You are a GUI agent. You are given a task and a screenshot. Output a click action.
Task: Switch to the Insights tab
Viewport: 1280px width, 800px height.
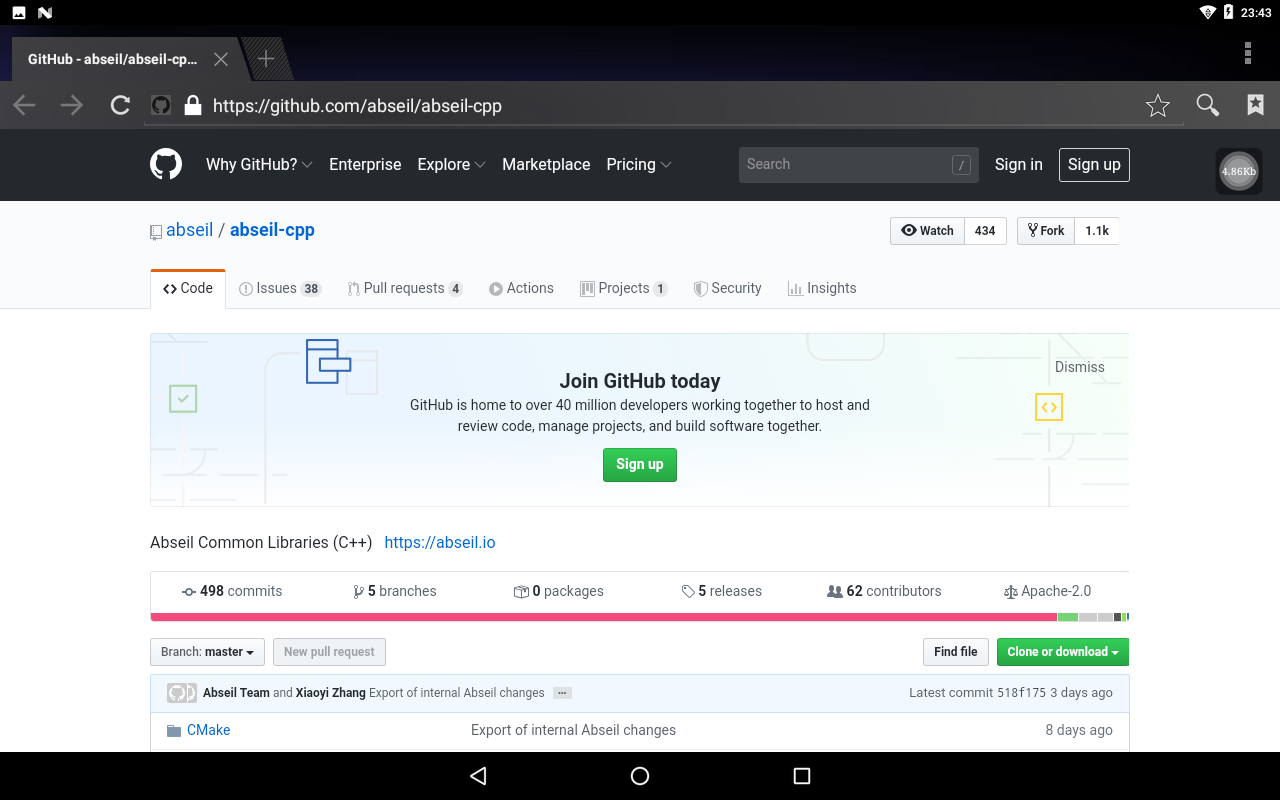(822, 288)
